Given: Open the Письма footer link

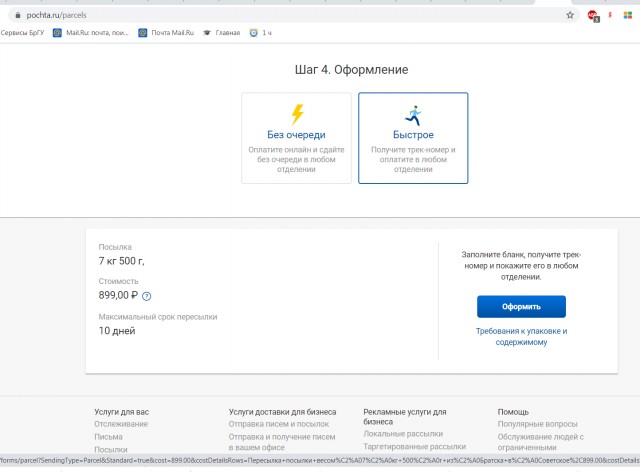Looking at the screenshot, I should 108,437.
